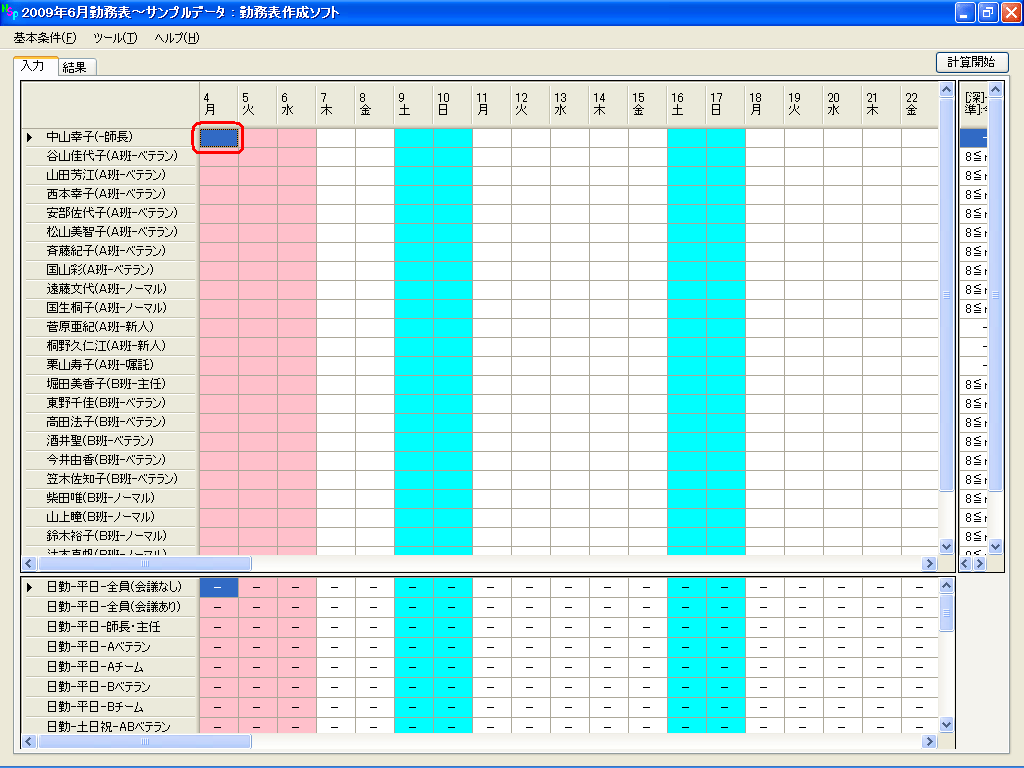Select the 高田法子(B班-ベテラン) row header
Viewport: 1024px width, 768px height.
[x=110, y=422]
